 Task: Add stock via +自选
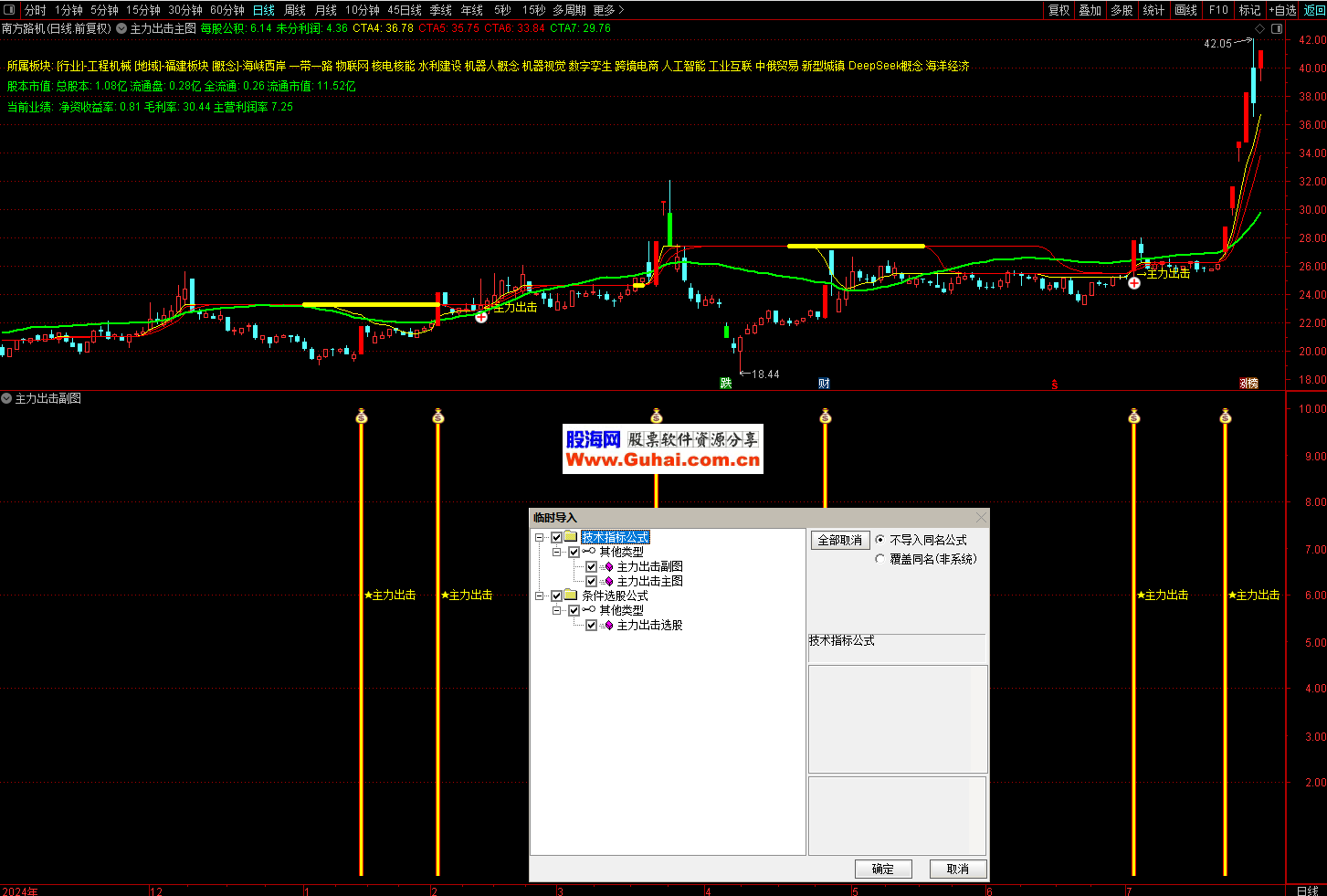click(x=1283, y=10)
